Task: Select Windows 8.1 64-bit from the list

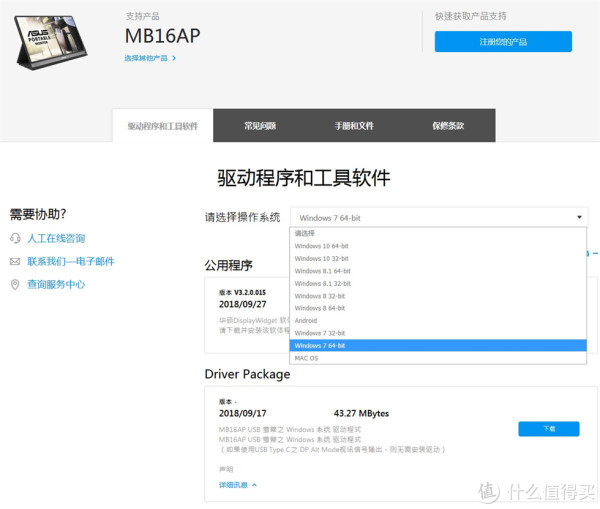Action: tap(438, 271)
